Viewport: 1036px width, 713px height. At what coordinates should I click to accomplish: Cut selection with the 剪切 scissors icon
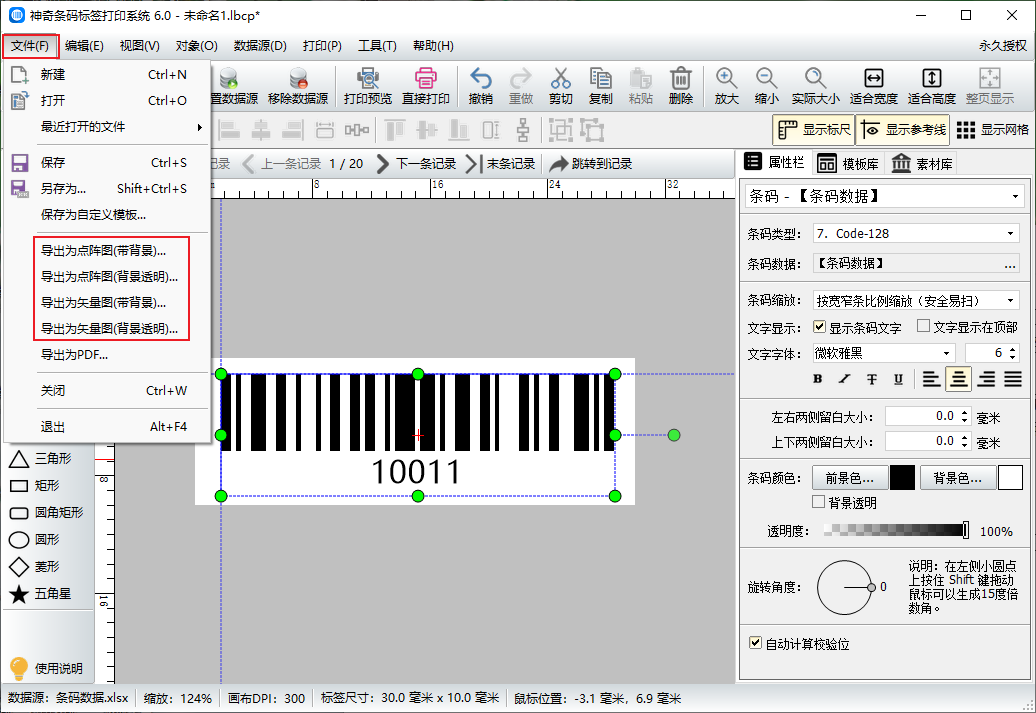click(x=560, y=87)
